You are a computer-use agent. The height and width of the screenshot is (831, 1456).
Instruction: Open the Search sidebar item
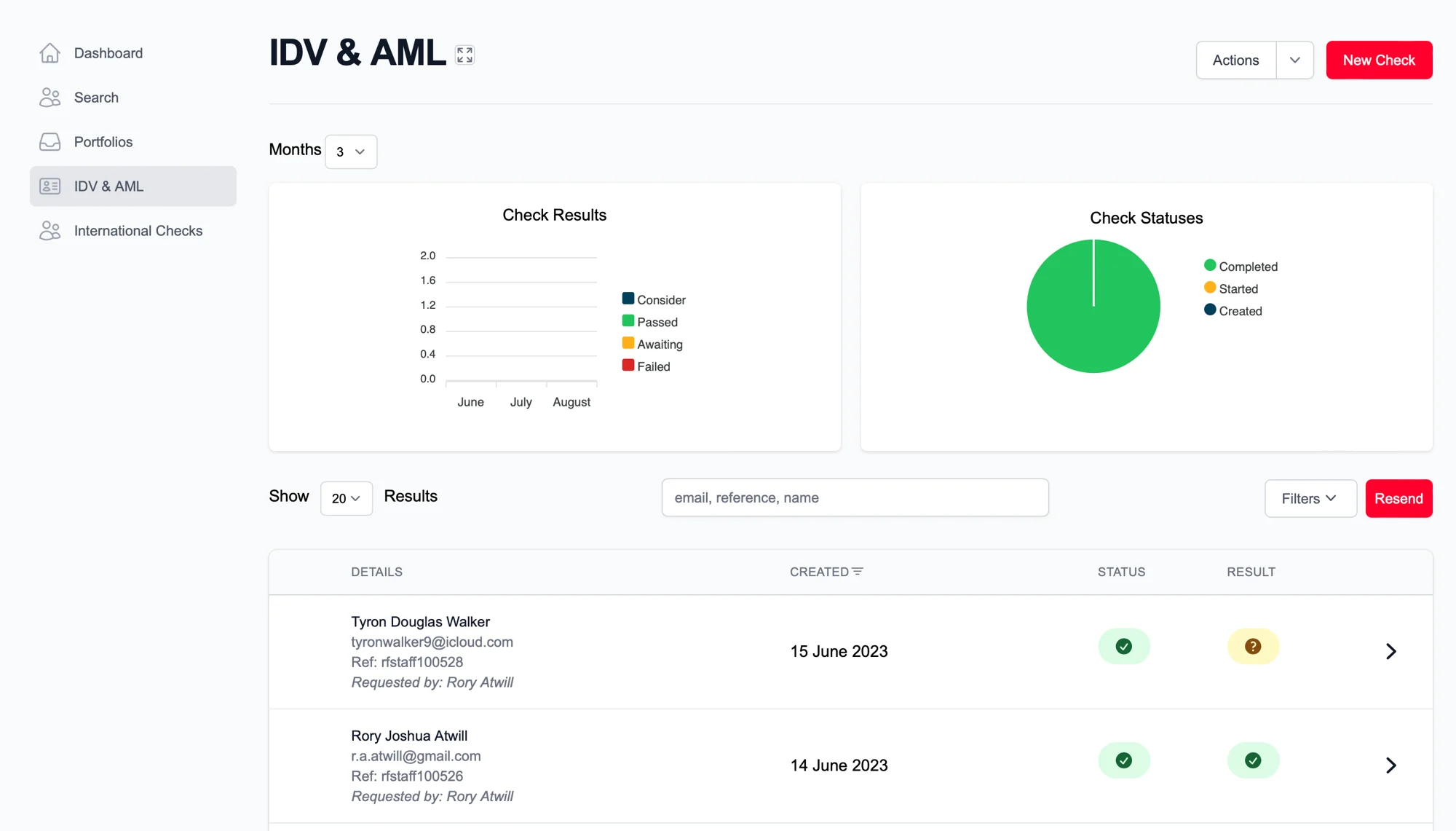point(96,98)
